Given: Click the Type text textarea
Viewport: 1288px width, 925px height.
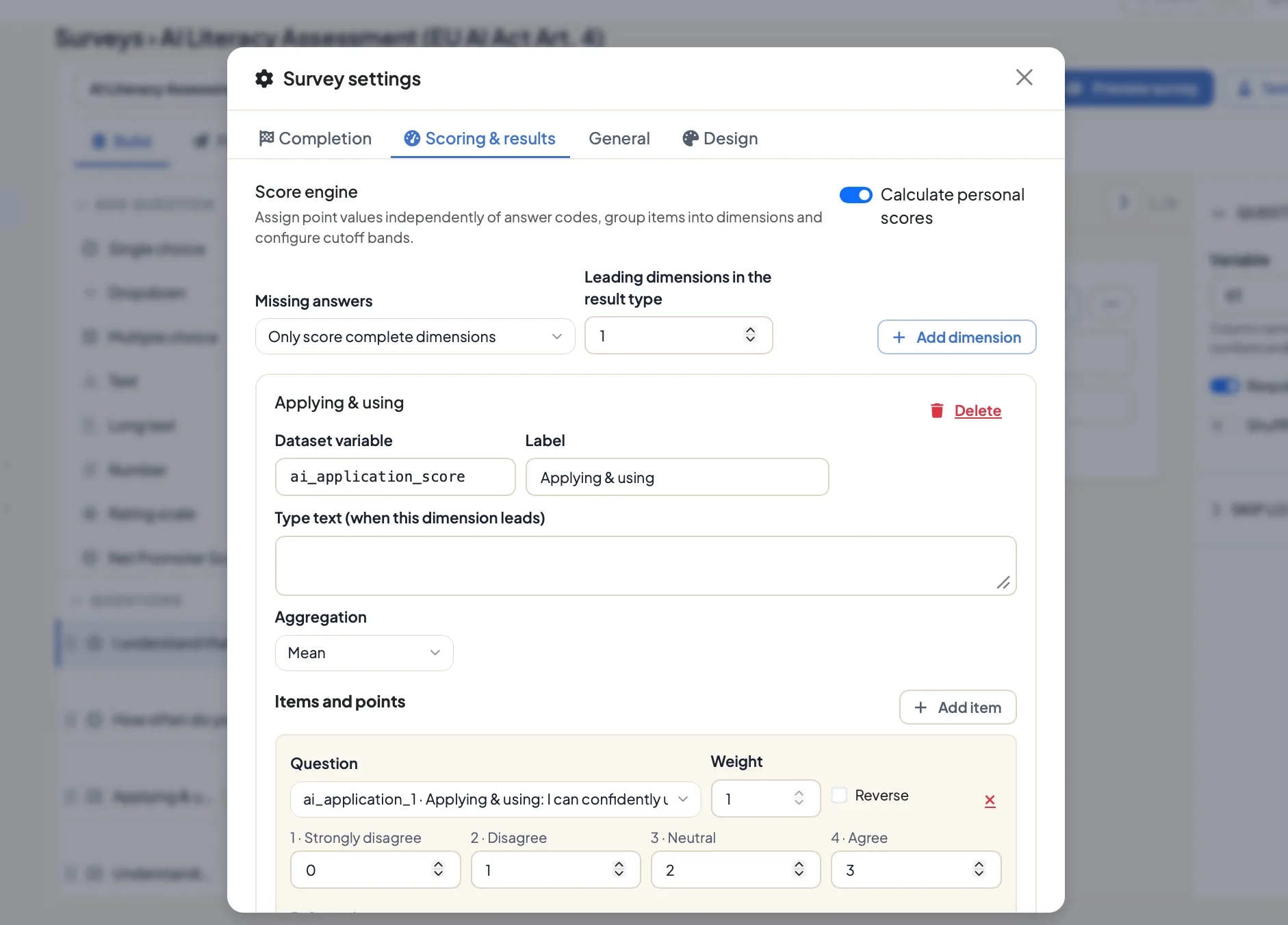Looking at the screenshot, I should [x=645, y=566].
